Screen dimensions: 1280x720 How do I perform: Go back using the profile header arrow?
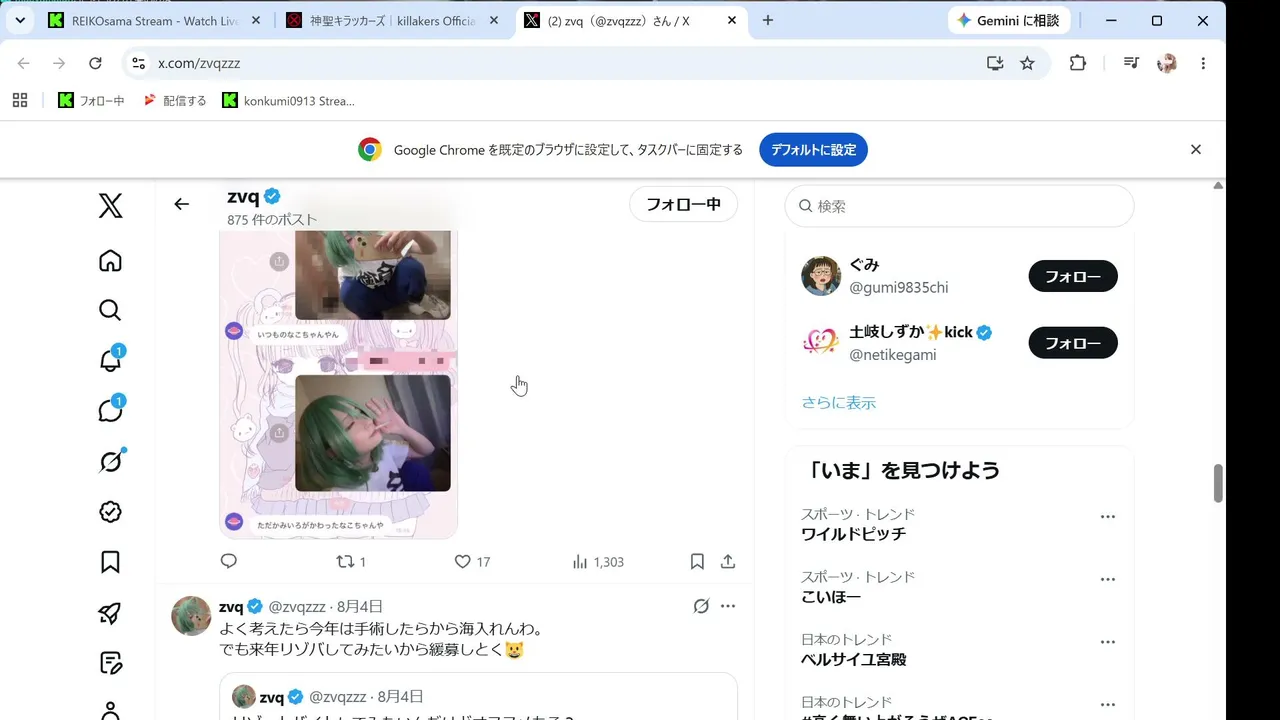181,204
